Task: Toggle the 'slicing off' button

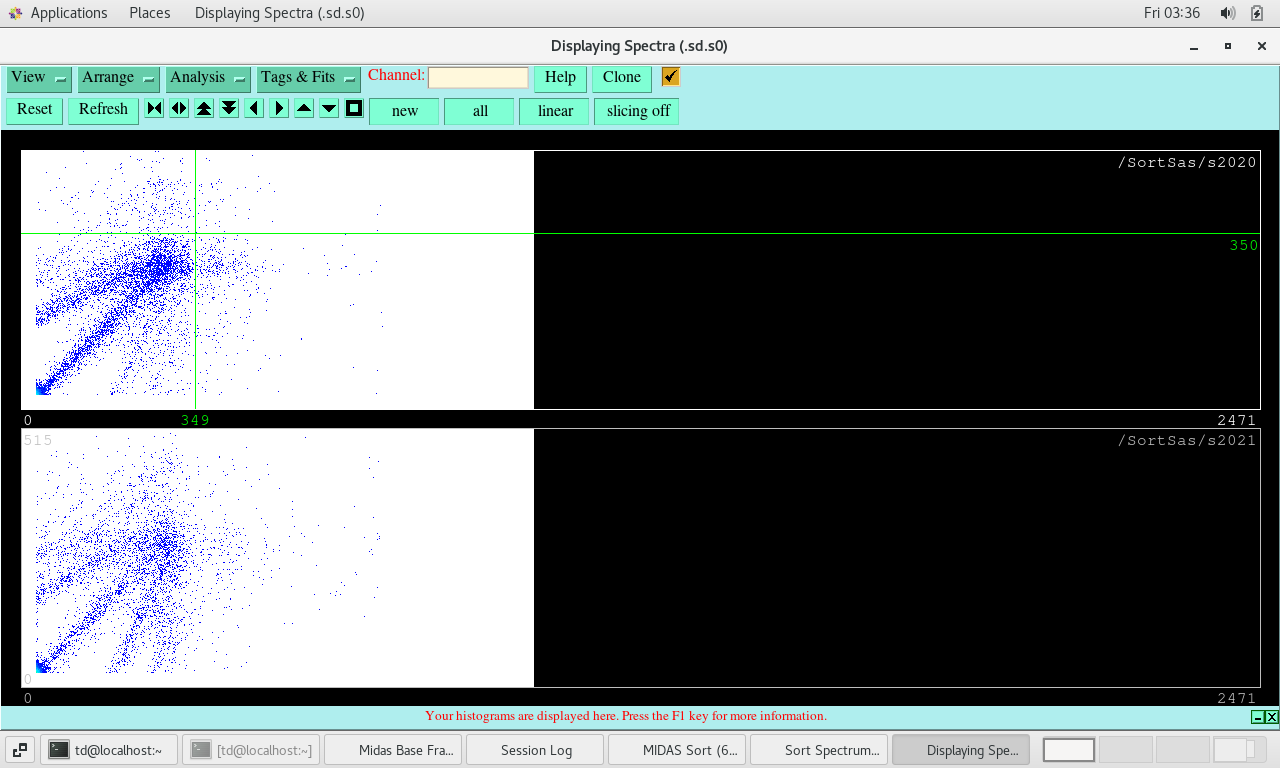Action: click(637, 111)
